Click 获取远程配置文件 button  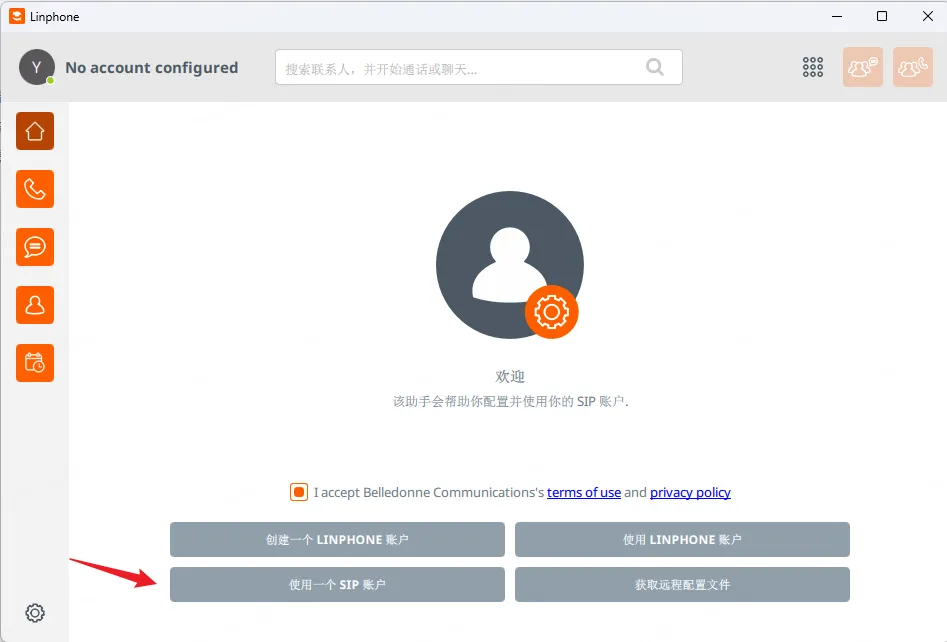point(682,584)
